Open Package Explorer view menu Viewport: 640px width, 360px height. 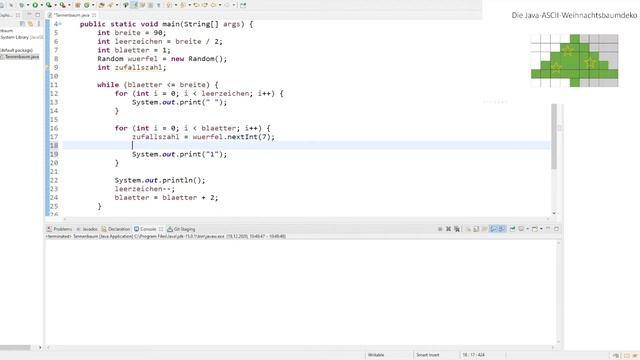[x=39, y=24]
